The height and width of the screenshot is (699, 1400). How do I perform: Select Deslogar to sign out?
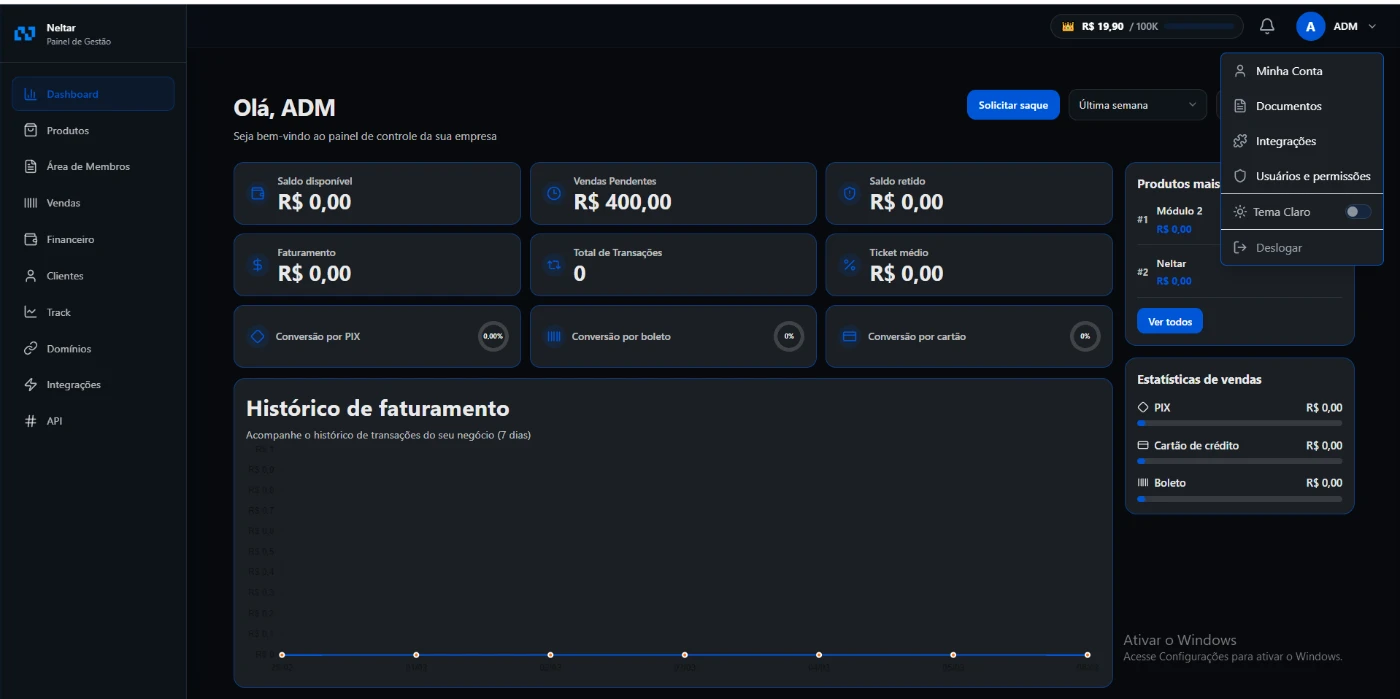tap(1278, 248)
